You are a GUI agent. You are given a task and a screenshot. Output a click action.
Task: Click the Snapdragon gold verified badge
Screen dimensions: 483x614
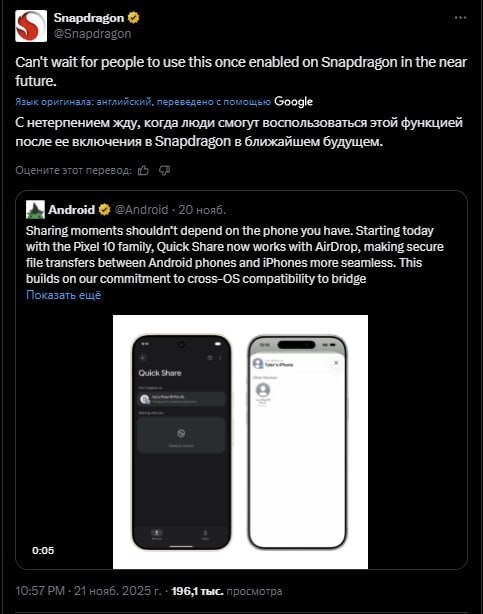[134, 18]
